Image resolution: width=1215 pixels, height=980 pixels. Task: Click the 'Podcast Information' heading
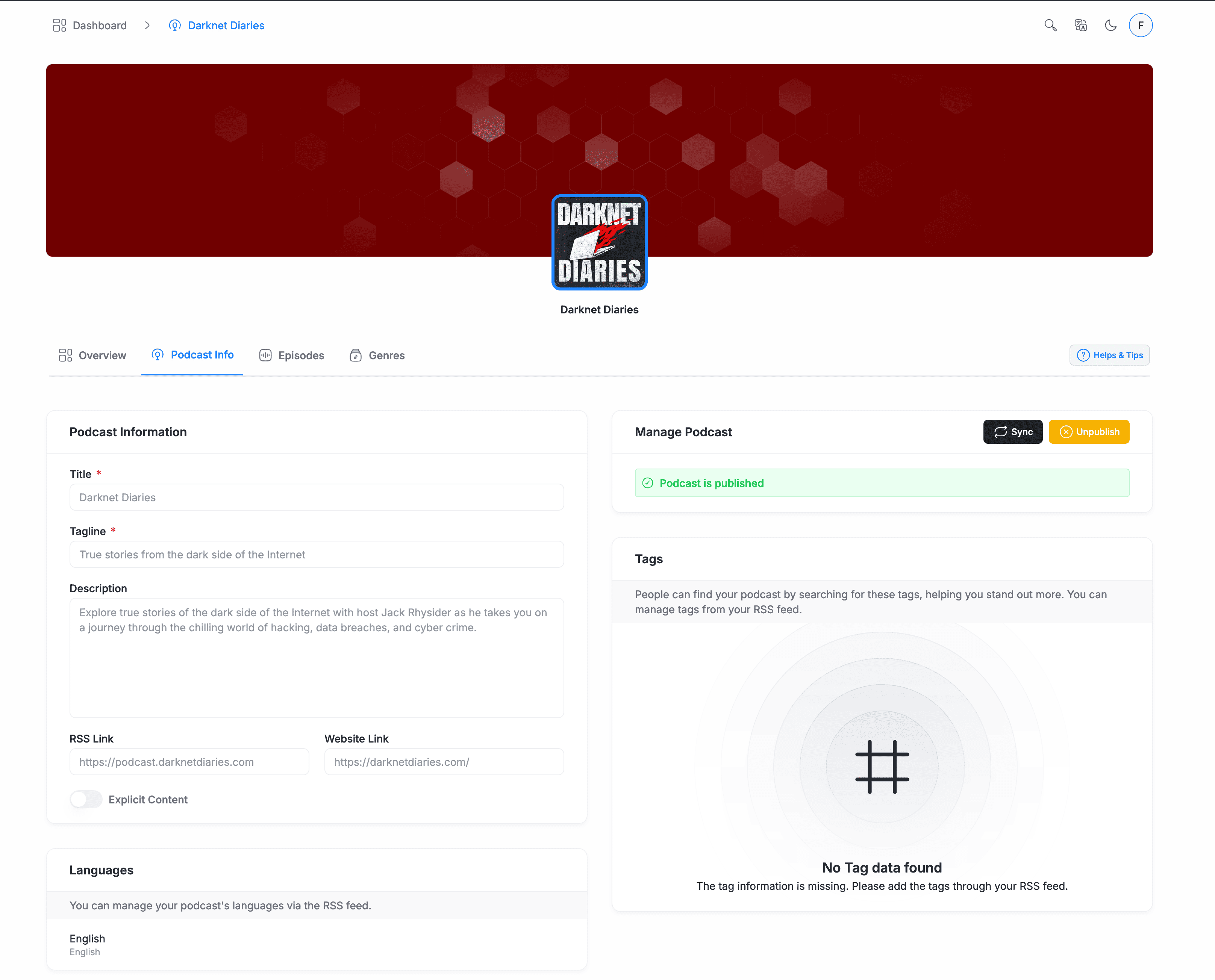click(x=128, y=432)
